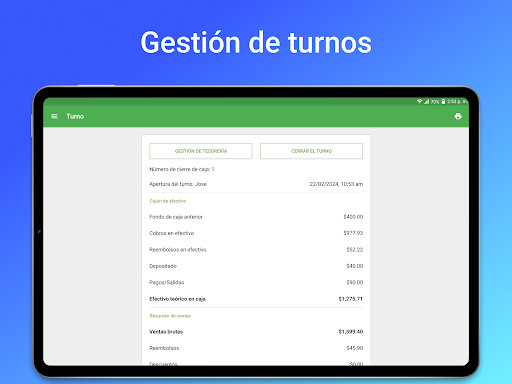Open the hamburger navigation menu
Screen dimensions: 512x384
(54, 116)
